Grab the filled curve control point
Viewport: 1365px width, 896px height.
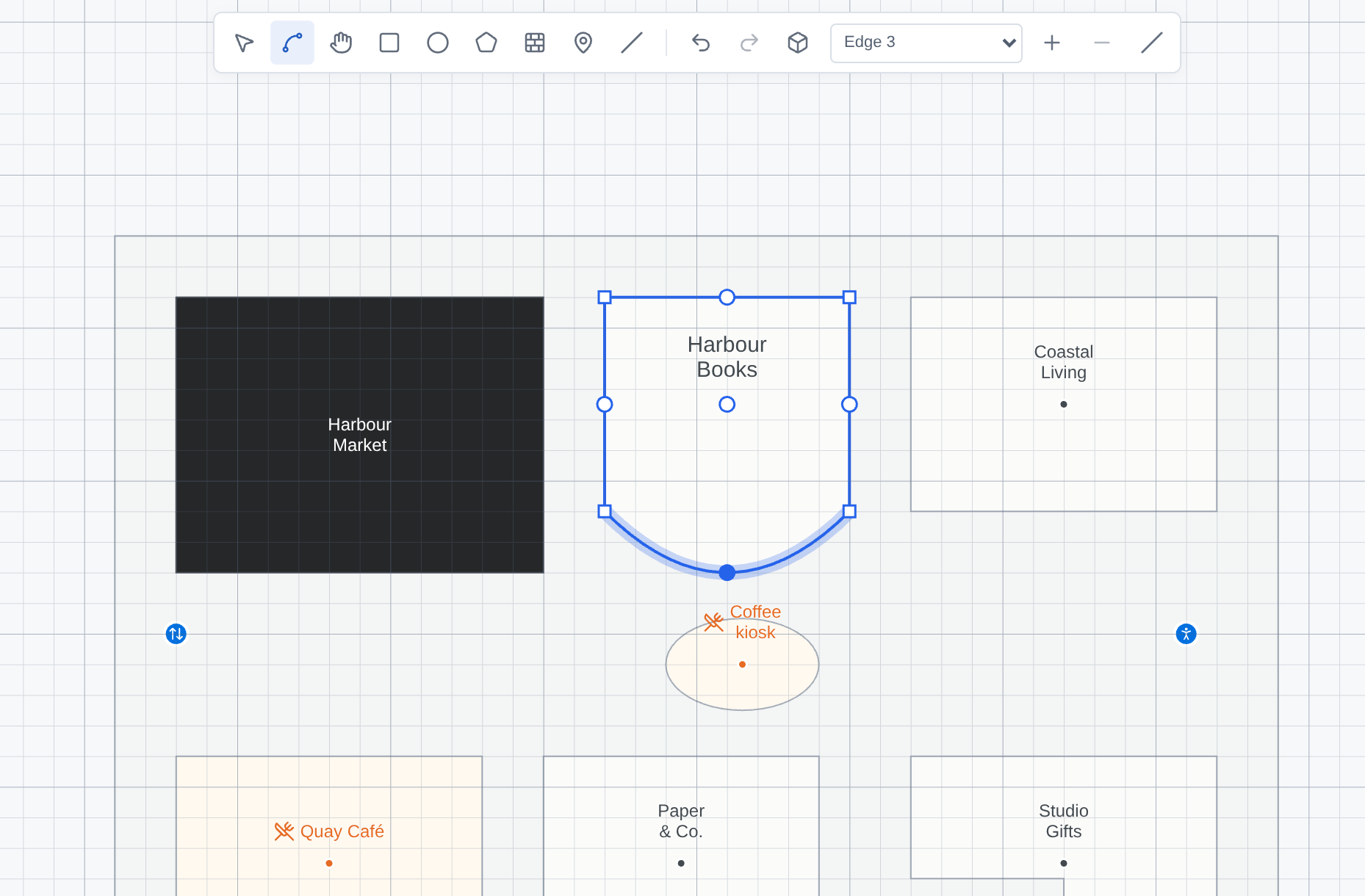(x=727, y=573)
